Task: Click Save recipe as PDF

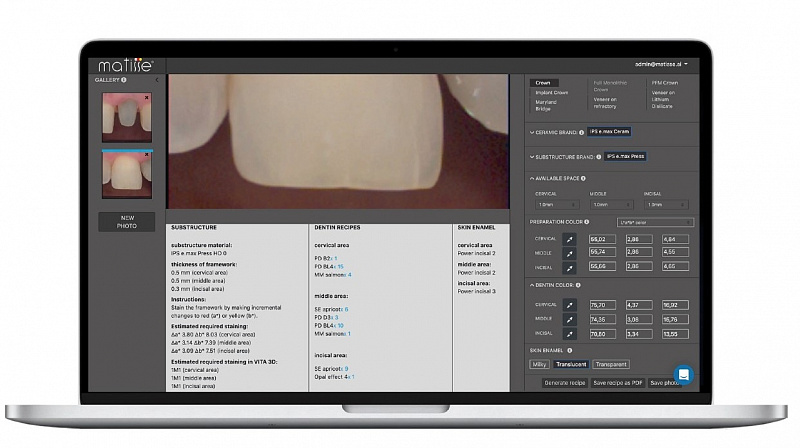Action: pyautogui.click(x=617, y=383)
